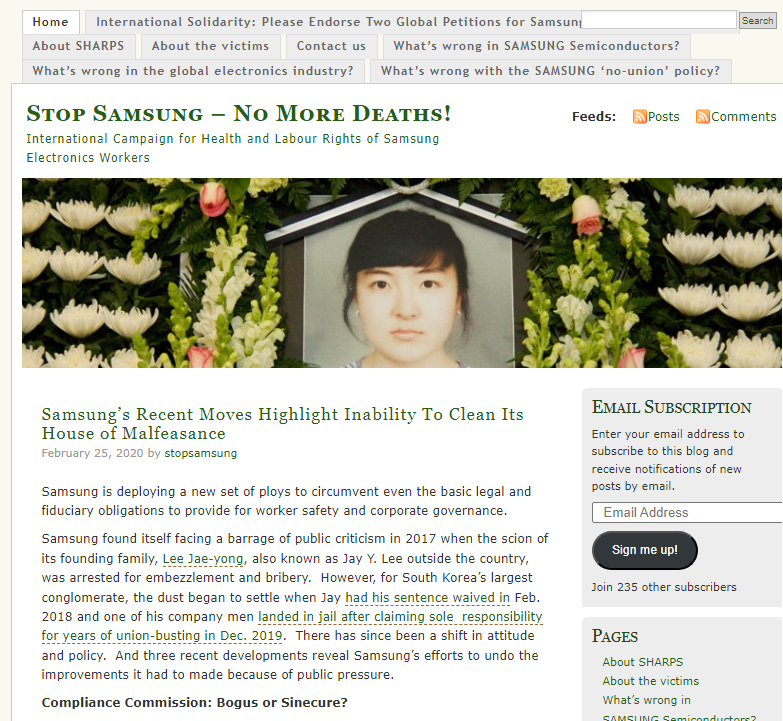
Task: Go to the Home tab
Action: tap(50, 22)
